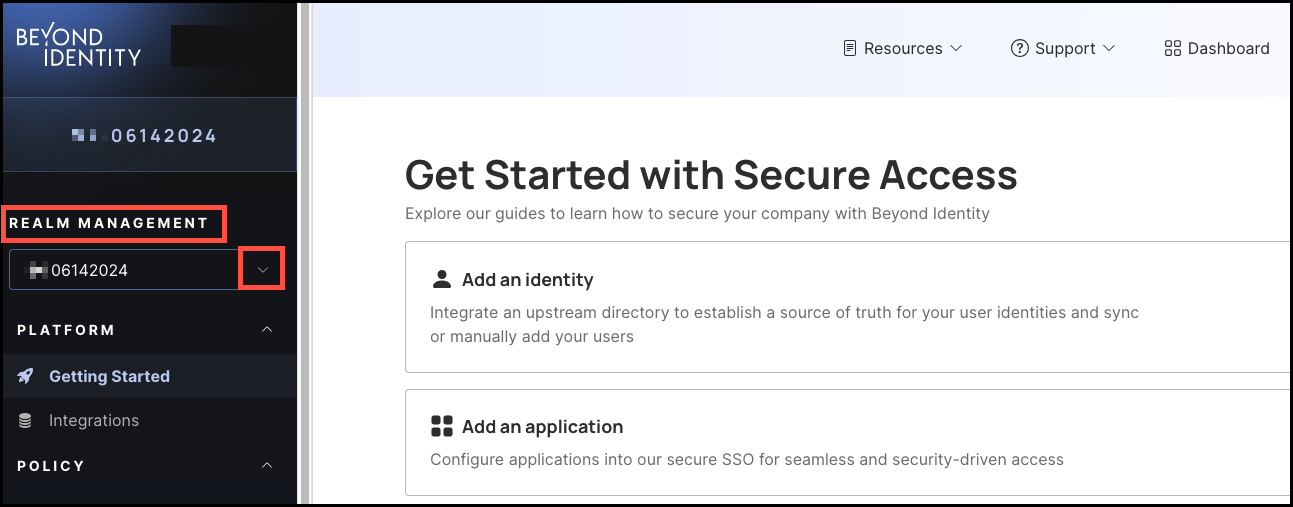Click the person icon on Add an identity
The width and height of the screenshot is (1293, 507).
(x=441, y=279)
